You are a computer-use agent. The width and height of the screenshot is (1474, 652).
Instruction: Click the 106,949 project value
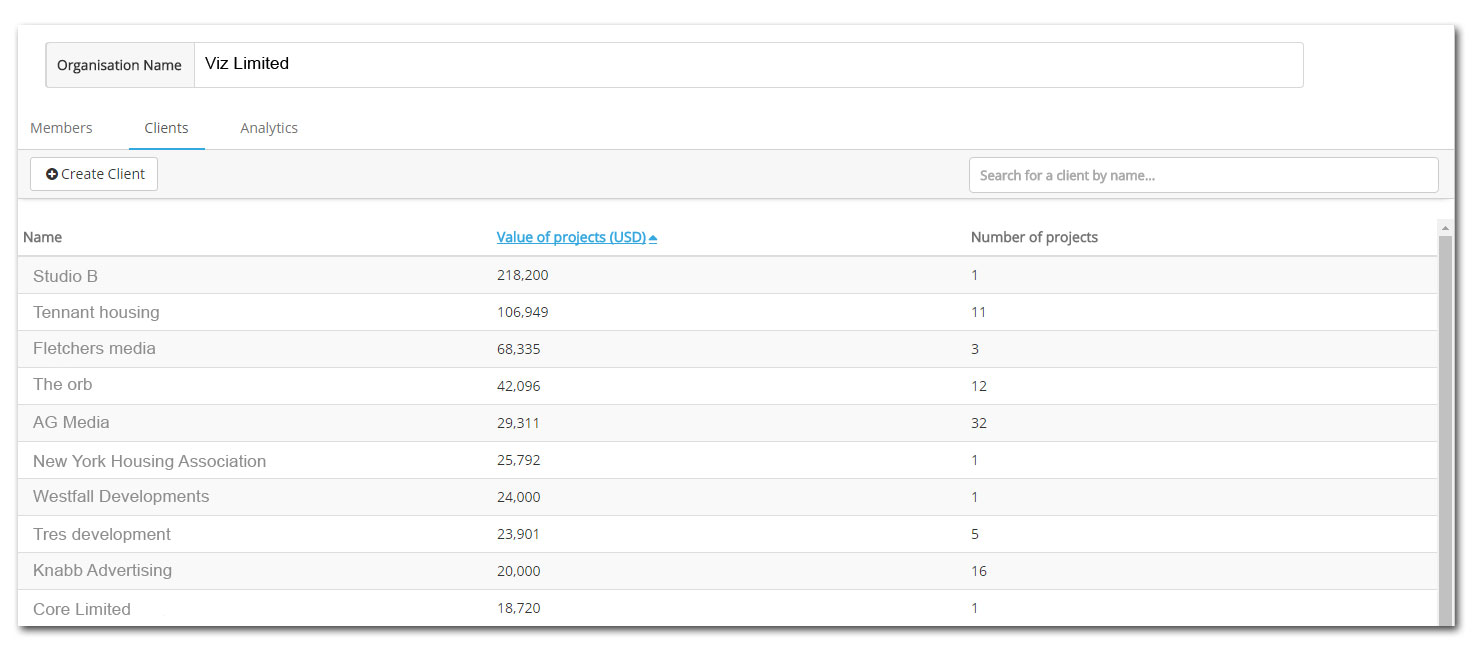522,312
